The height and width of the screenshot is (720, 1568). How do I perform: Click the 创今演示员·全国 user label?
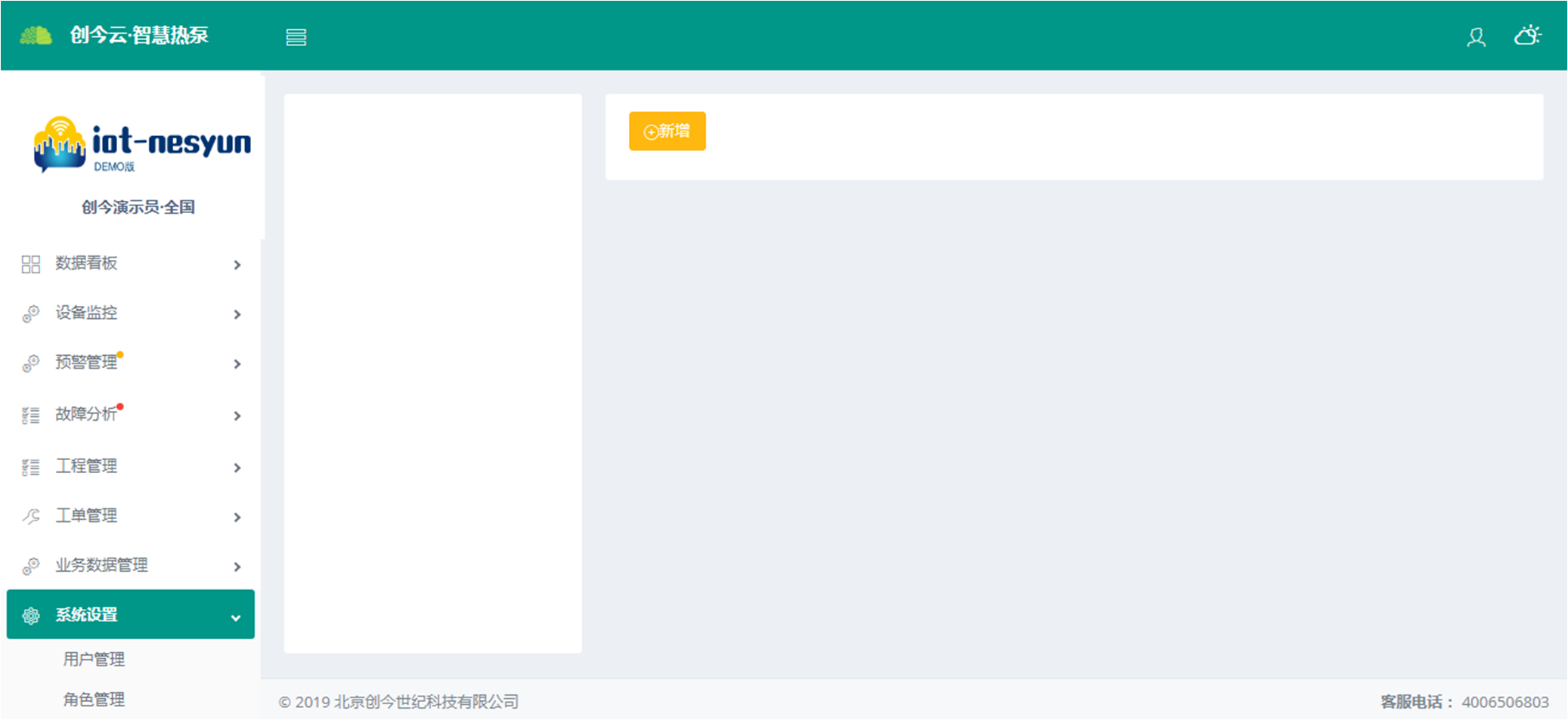tap(138, 207)
